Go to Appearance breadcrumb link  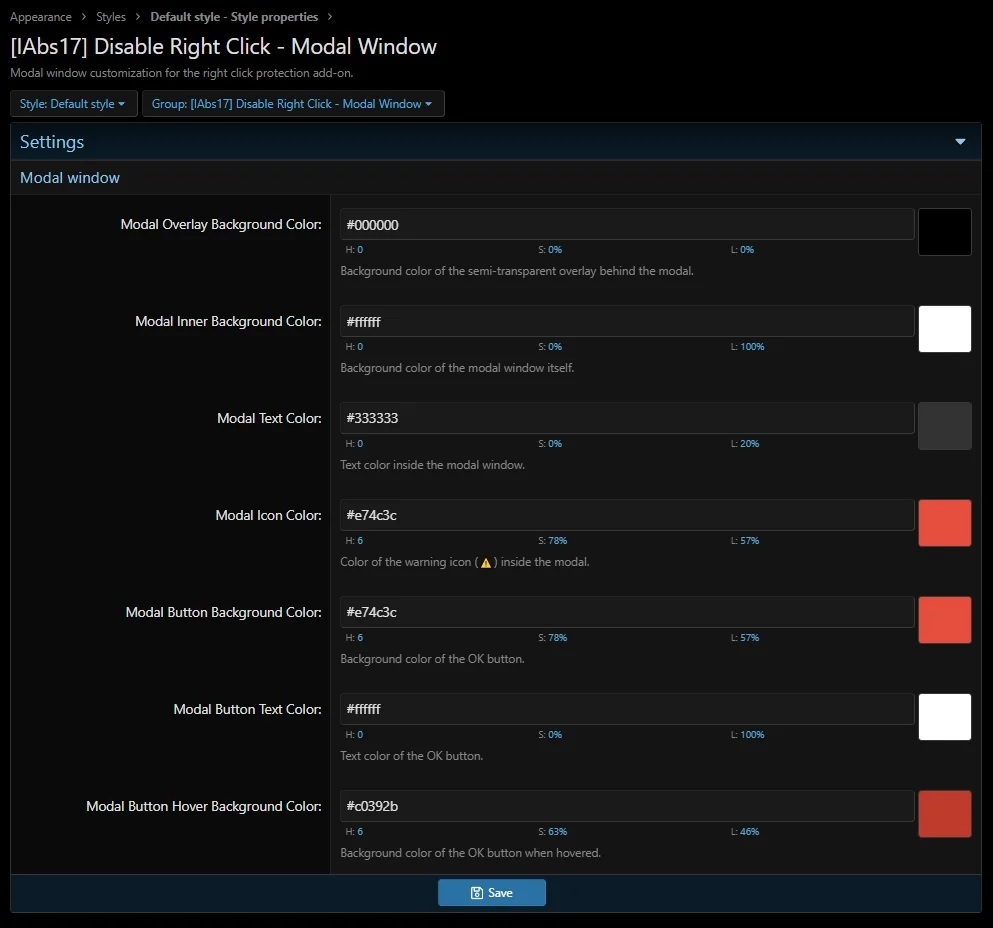[41, 17]
